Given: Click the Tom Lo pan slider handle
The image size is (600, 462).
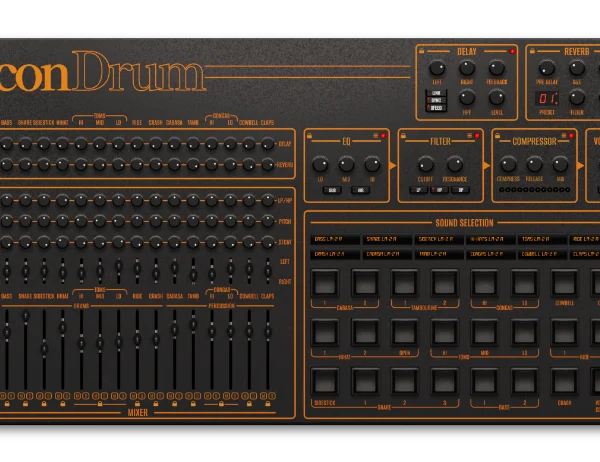Looking at the screenshot, I should [x=119, y=265].
